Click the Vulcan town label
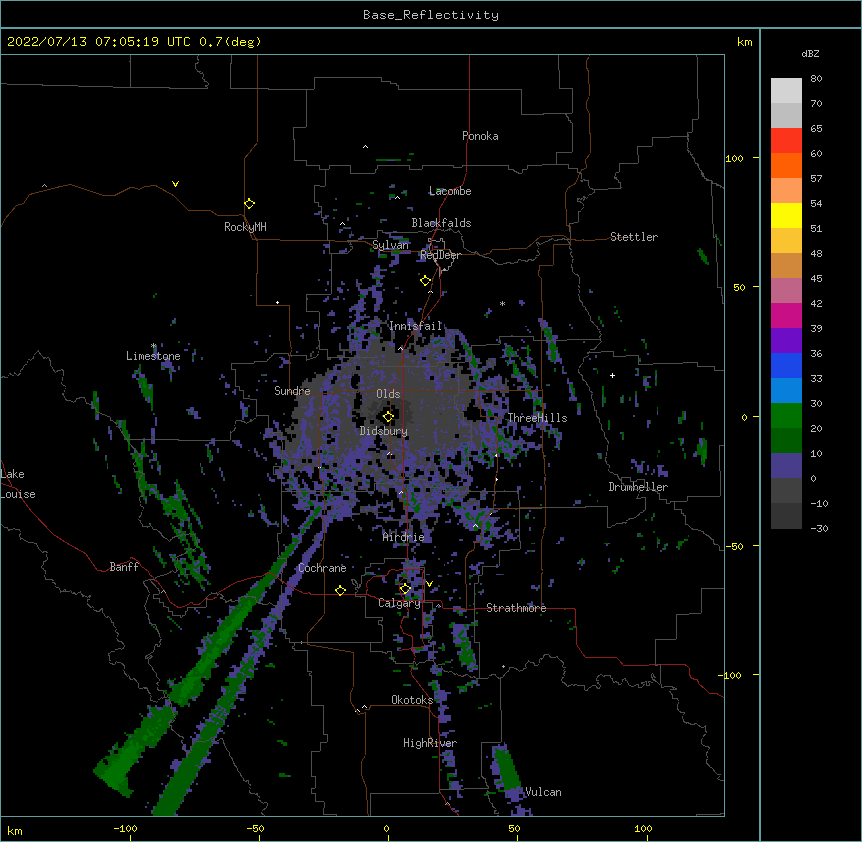This screenshot has height=842, width=862. (543, 792)
